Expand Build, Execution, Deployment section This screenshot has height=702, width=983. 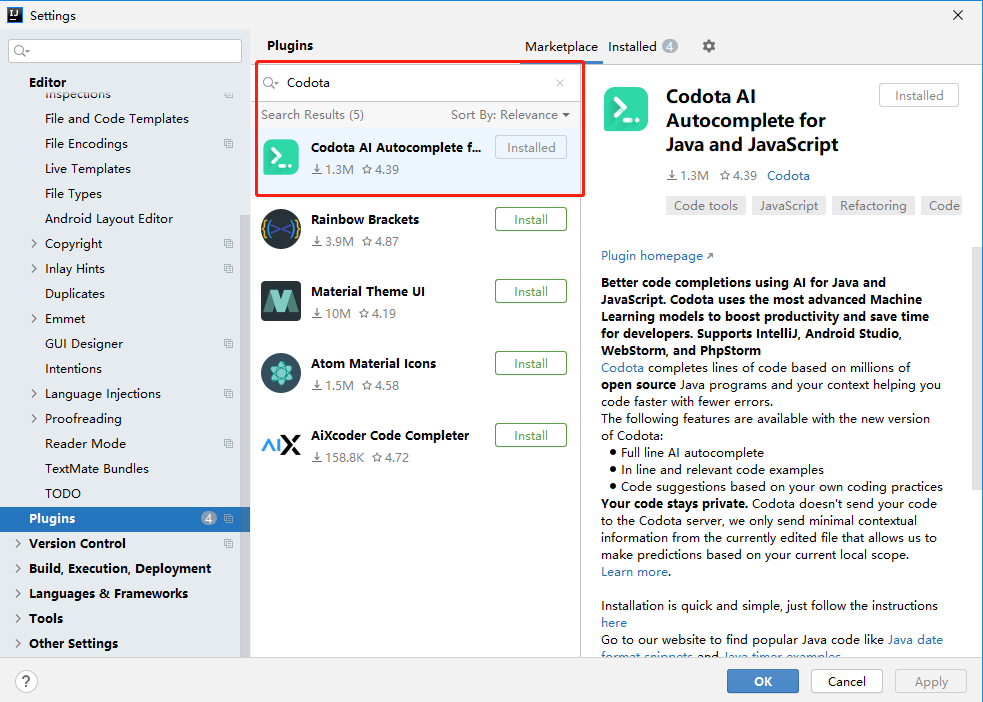coord(18,568)
